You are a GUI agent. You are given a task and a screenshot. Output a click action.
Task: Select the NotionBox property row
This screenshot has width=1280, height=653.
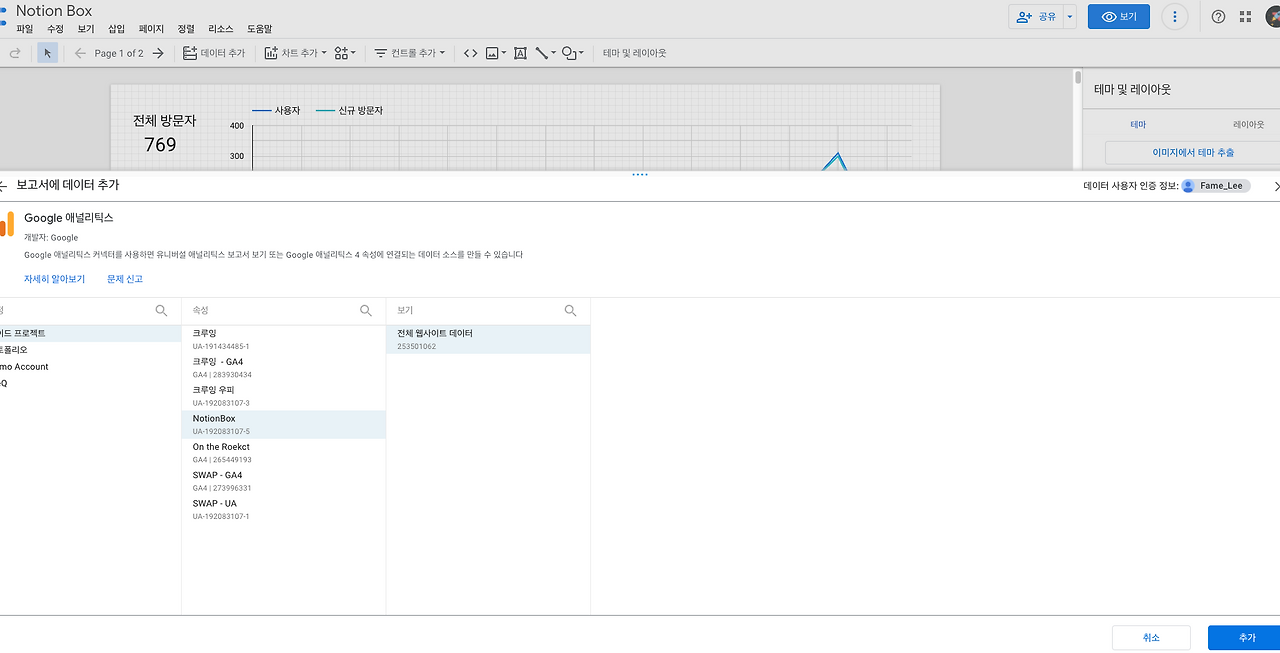point(284,424)
